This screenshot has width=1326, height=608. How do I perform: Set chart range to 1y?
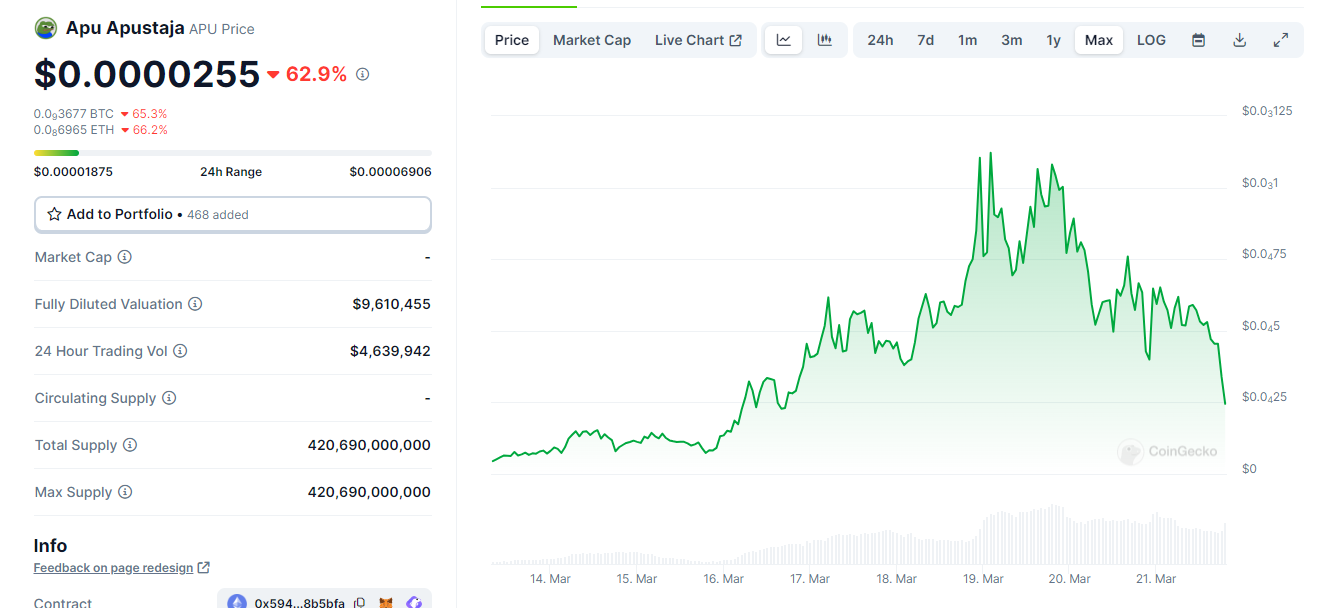1053,40
